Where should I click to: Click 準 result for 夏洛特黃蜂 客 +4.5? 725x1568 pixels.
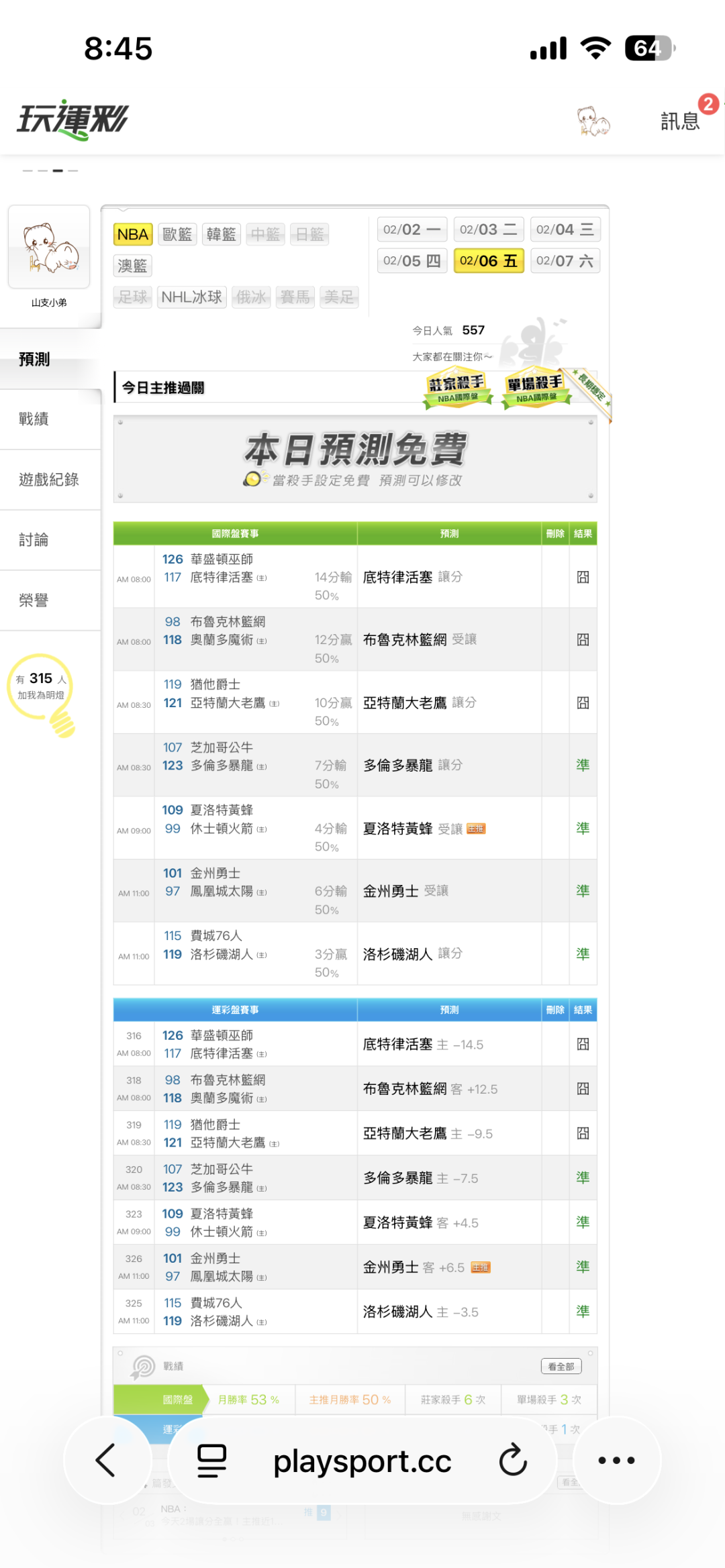583,1222
